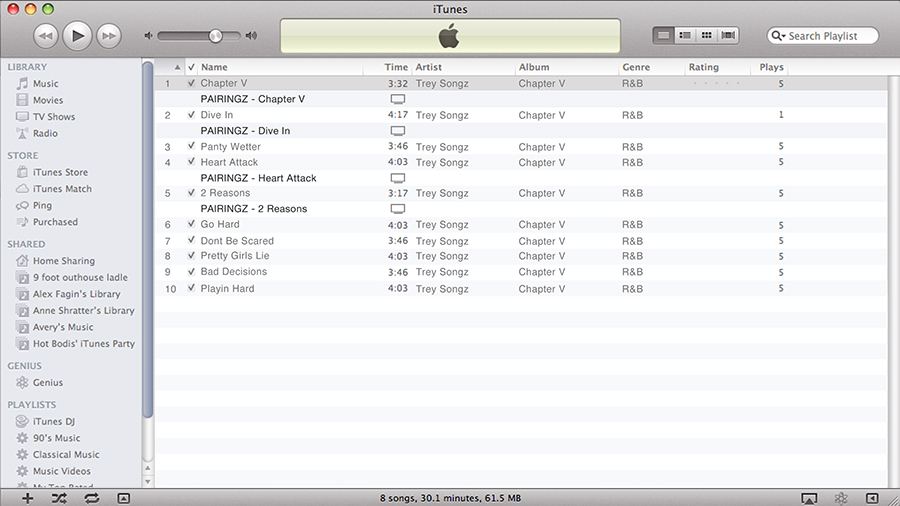900x506 pixels.
Task: Switch to grid view
Action: coord(707,36)
